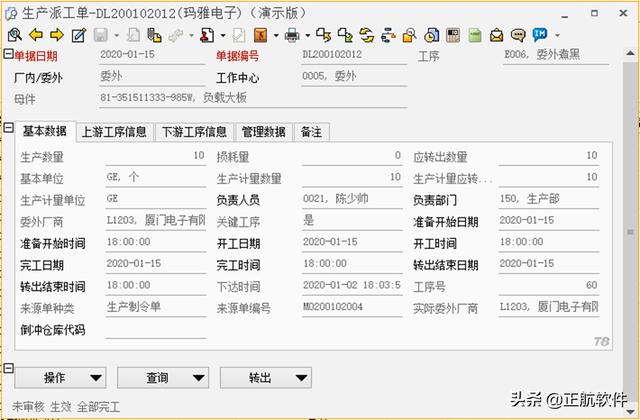Image resolution: width=640 pixels, height=420 pixels.
Task: Click the orange book icon in toolbar
Action: click(x=260, y=35)
